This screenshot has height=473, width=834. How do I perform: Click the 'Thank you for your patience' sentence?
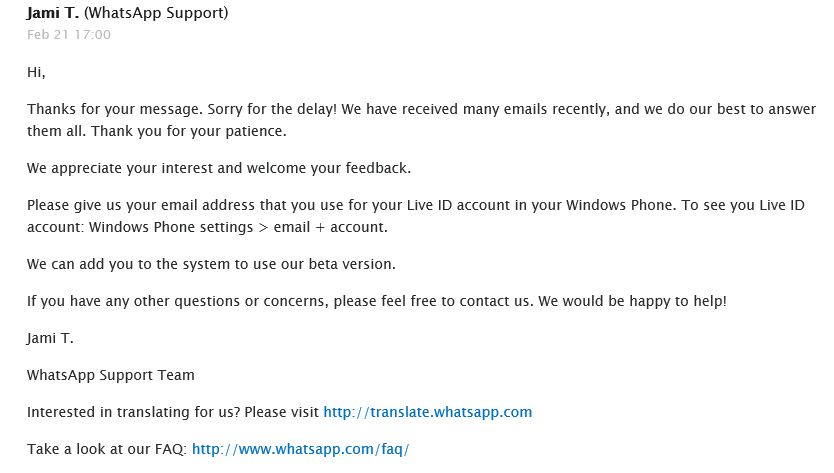point(189,131)
